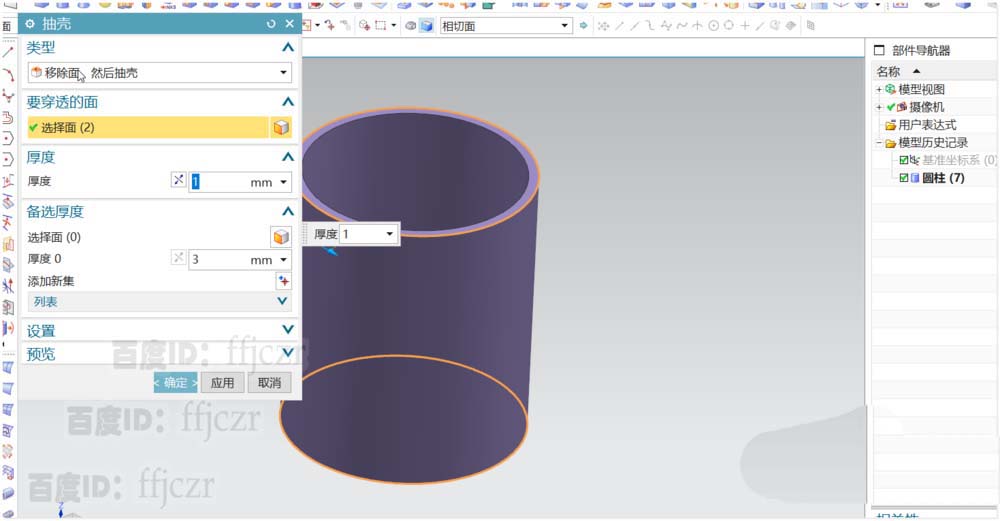The width and height of the screenshot is (1000, 521).
Task: Click the profile tool icon in left toolbar
Action: [x=8, y=118]
